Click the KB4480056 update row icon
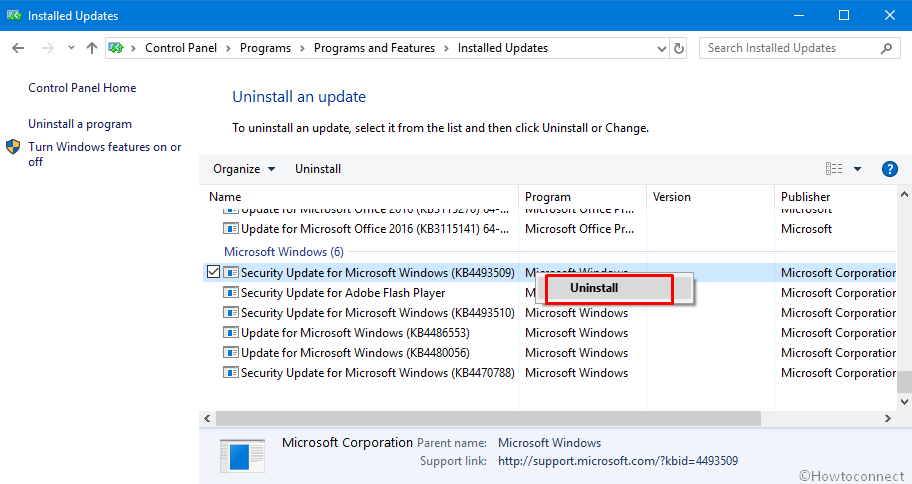 click(x=231, y=353)
